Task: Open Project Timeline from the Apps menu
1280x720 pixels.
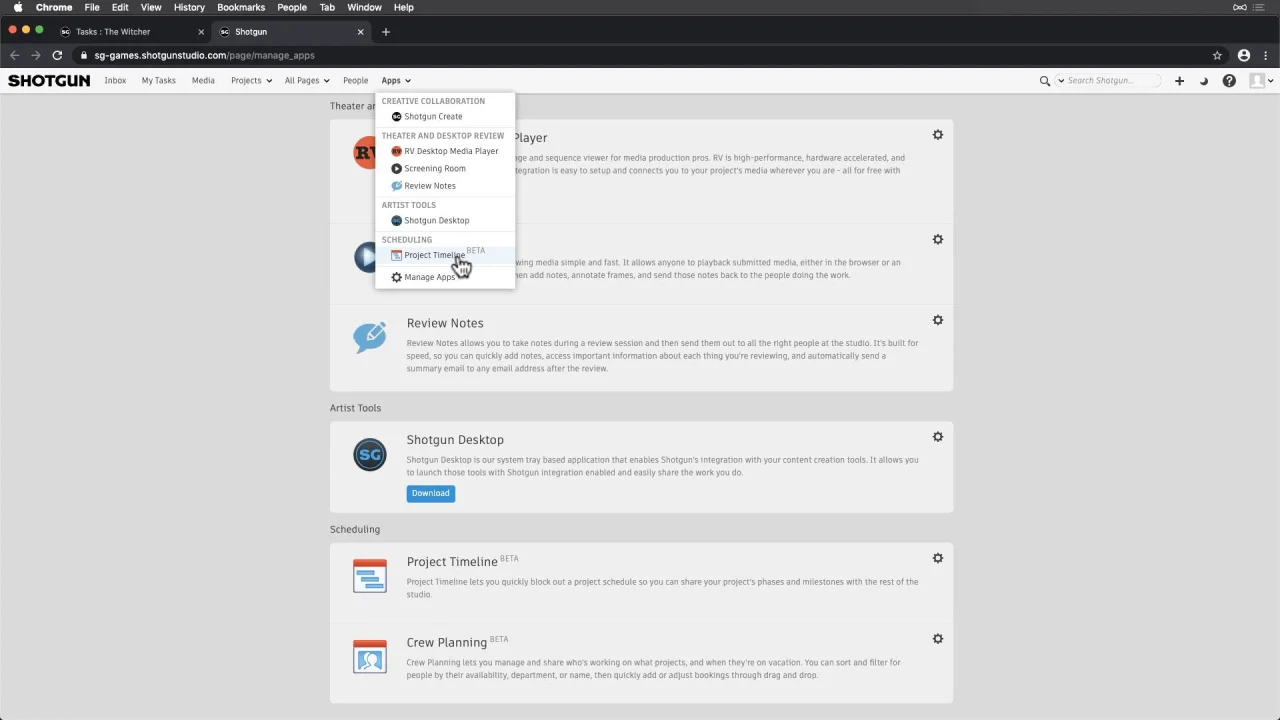Action: pyautogui.click(x=434, y=255)
